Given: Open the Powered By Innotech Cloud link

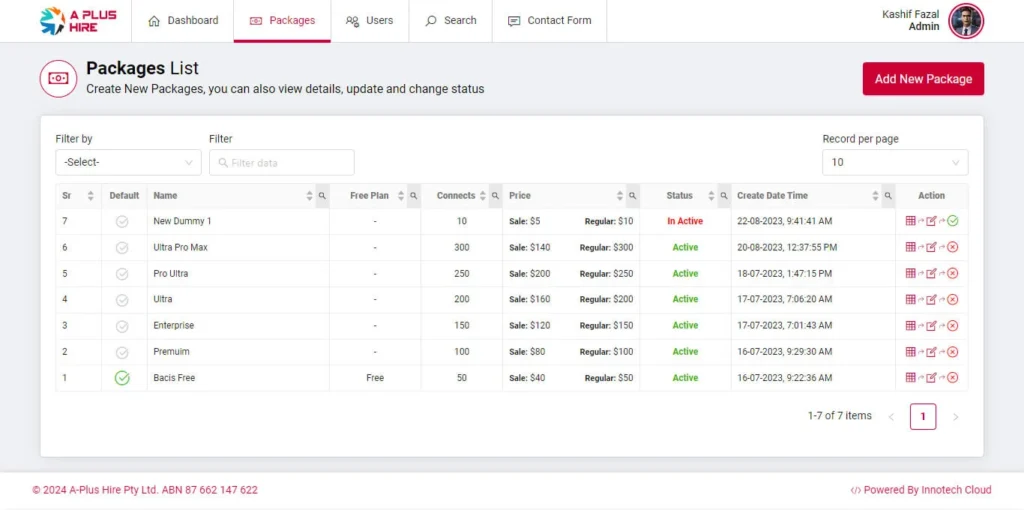Looking at the screenshot, I should click(921, 490).
